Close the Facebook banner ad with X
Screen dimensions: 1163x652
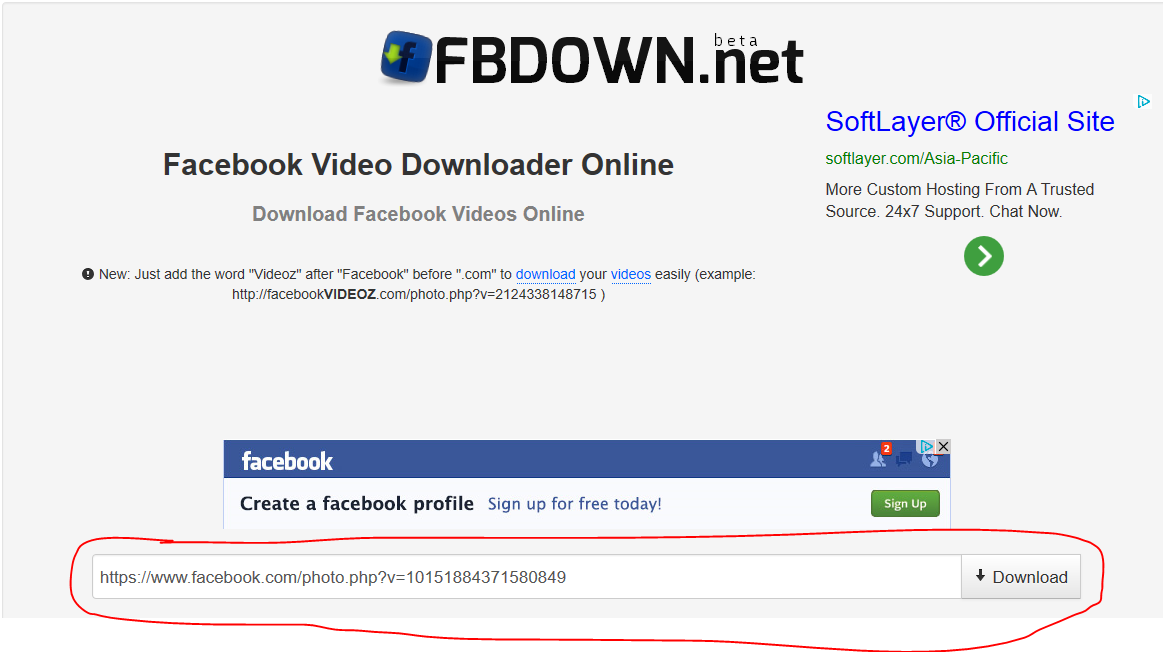[943, 447]
